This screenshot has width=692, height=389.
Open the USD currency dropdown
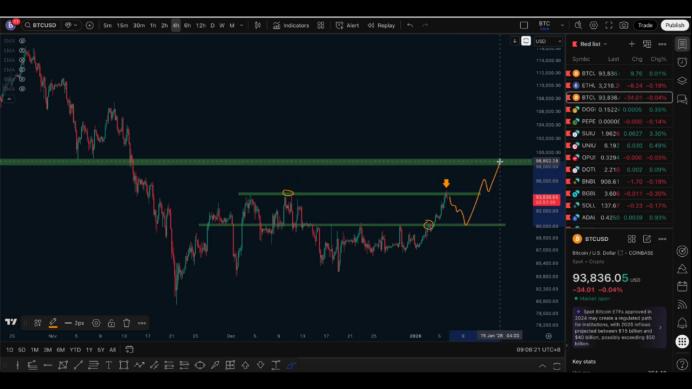click(548, 42)
